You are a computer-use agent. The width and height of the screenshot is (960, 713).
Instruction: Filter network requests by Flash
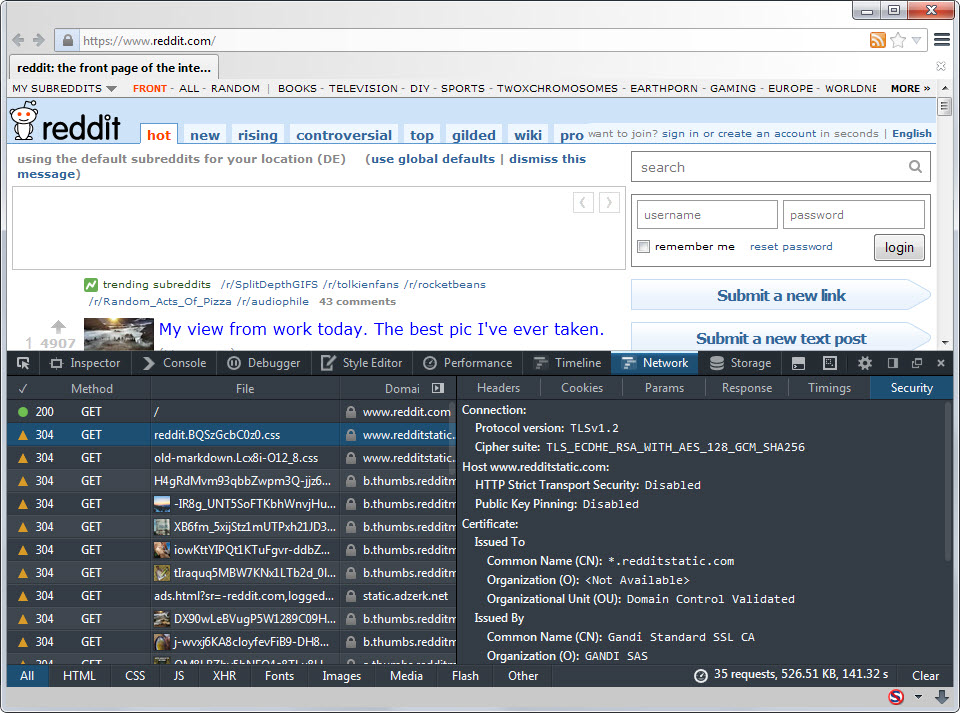click(x=465, y=676)
